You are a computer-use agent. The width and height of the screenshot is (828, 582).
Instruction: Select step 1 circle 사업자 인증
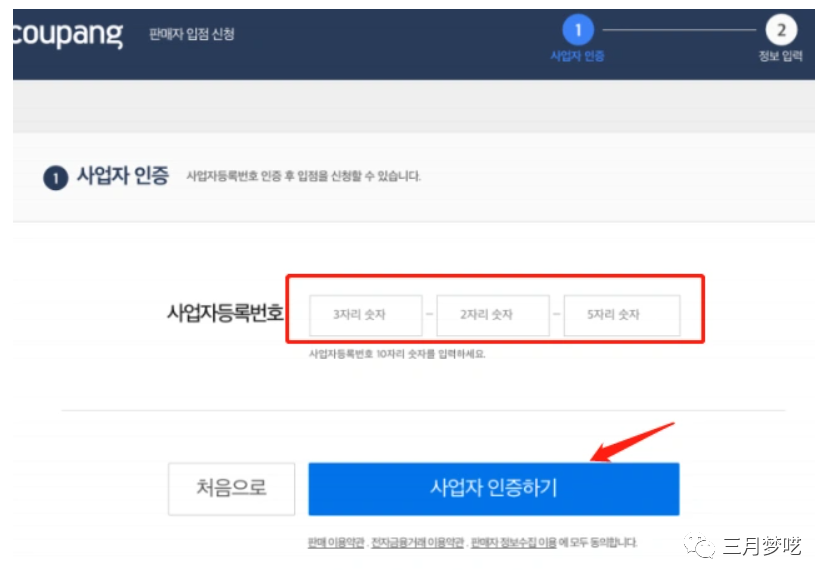click(578, 30)
